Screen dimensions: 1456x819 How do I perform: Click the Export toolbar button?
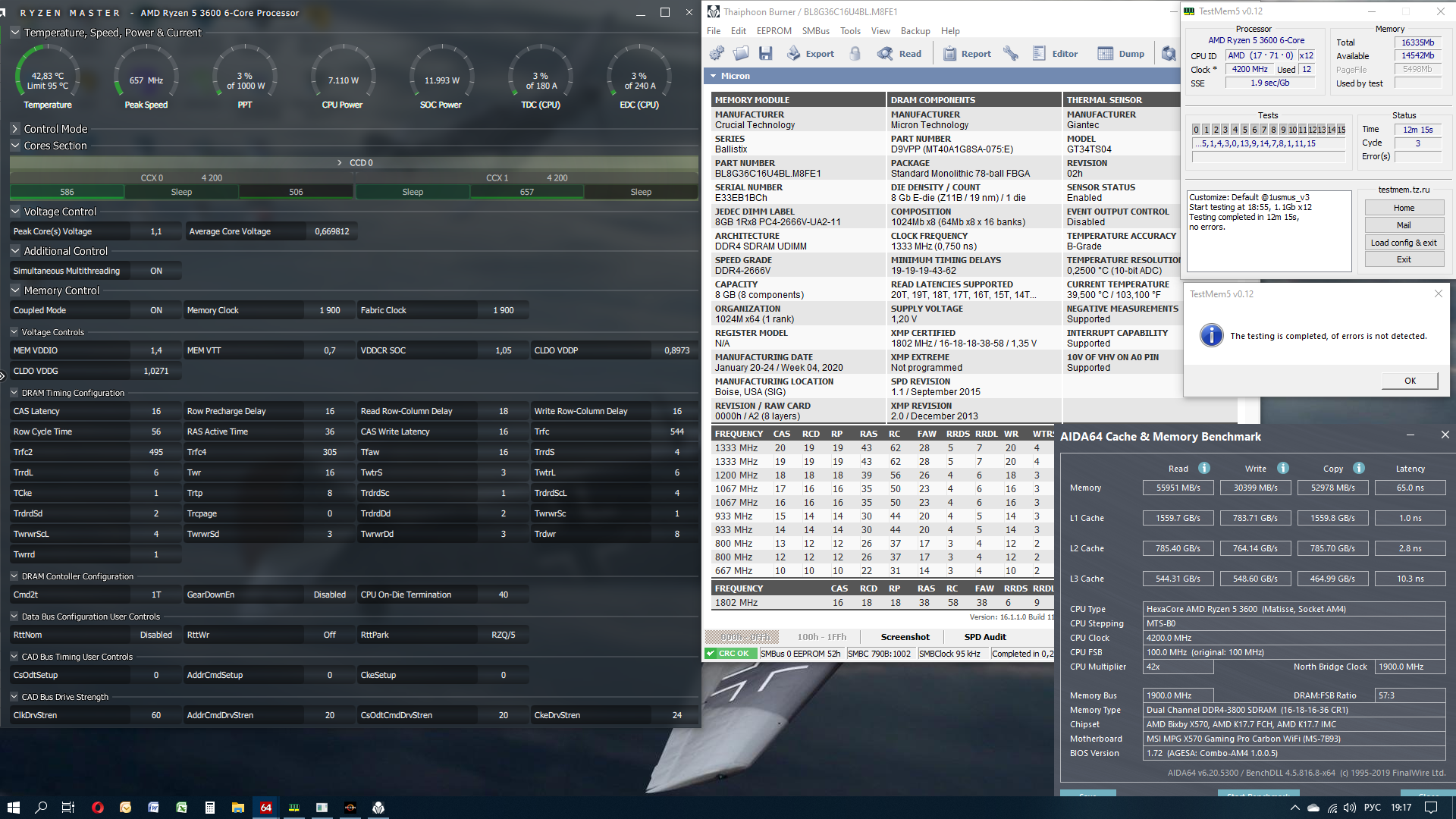(810, 54)
